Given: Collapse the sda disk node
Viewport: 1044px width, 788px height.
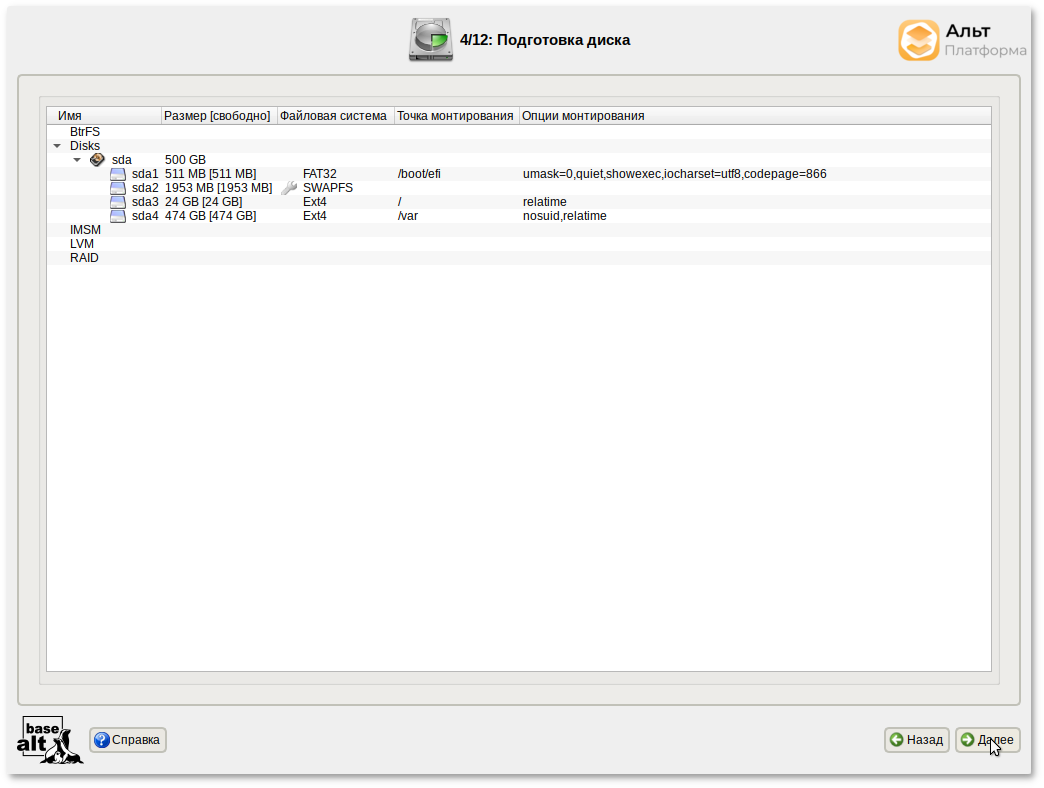Looking at the screenshot, I should click(77, 160).
